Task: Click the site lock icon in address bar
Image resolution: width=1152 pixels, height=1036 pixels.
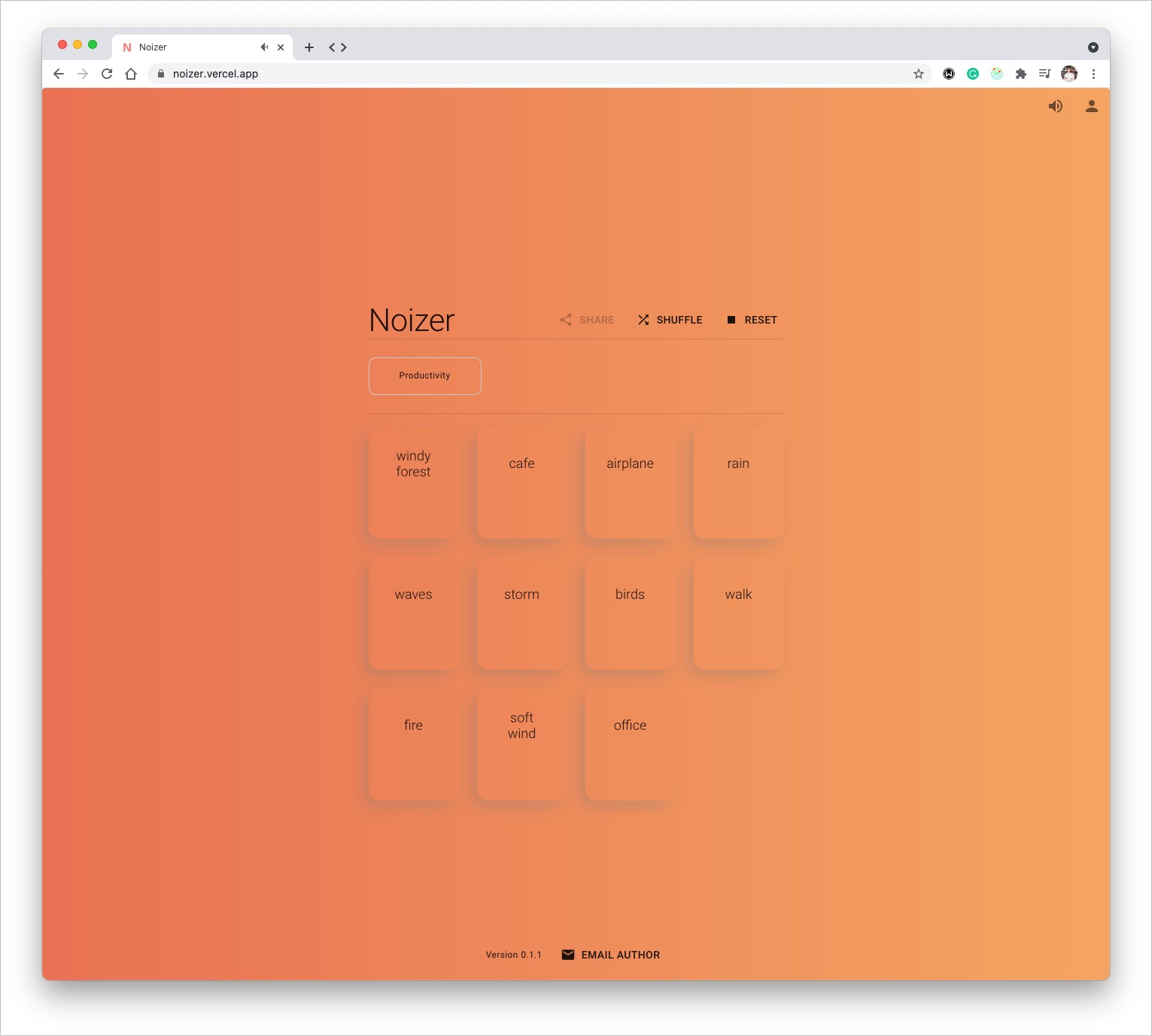Action: point(160,74)
